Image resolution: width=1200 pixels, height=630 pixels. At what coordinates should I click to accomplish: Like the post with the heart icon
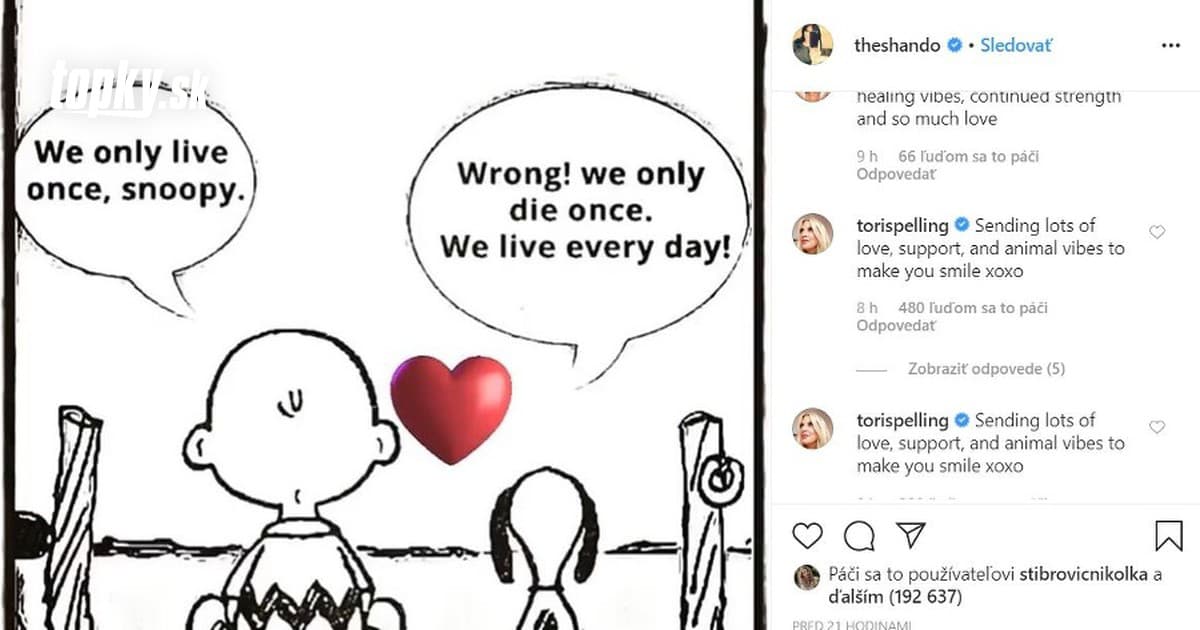coord(807,536)
